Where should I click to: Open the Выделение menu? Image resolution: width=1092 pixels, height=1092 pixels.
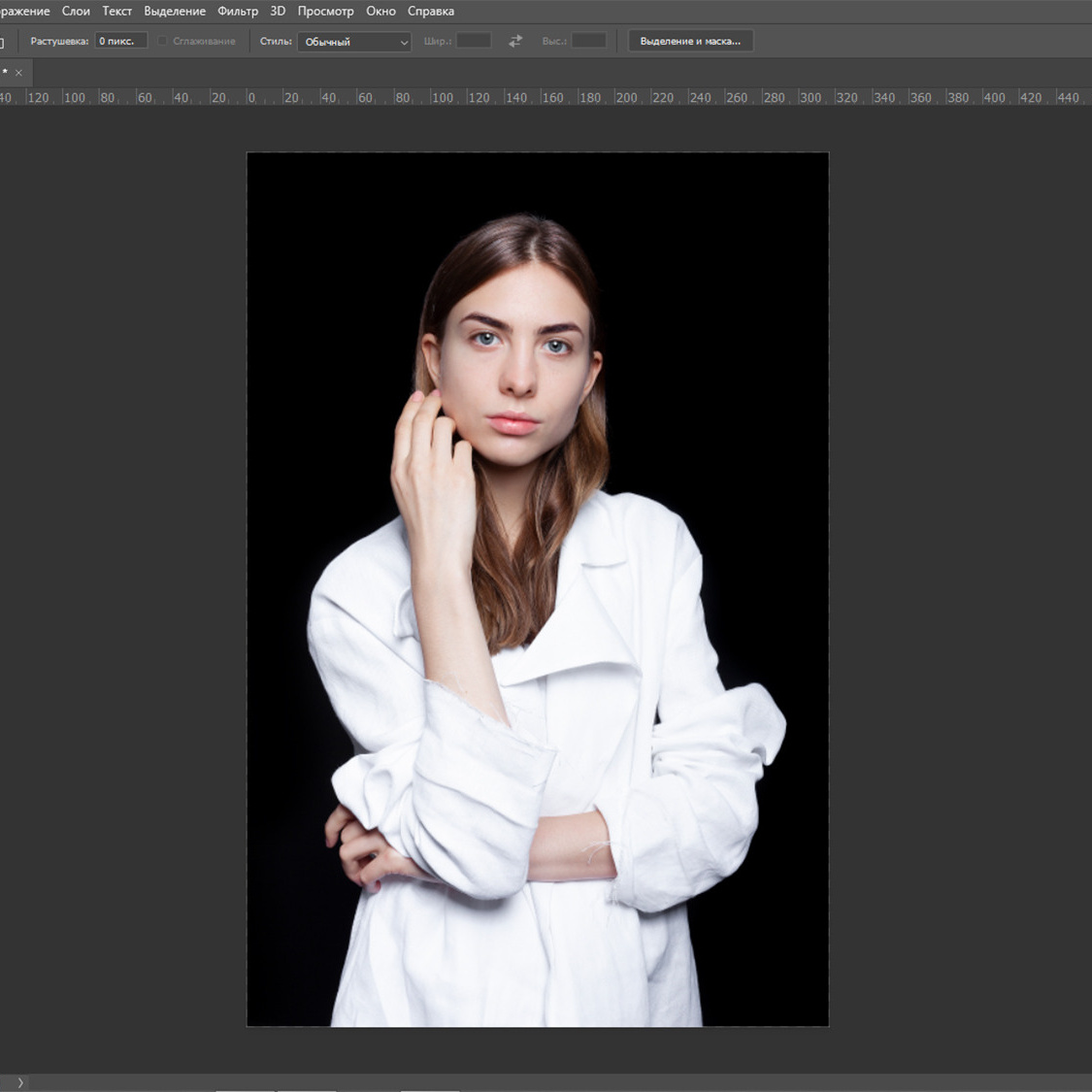(175, 11)
